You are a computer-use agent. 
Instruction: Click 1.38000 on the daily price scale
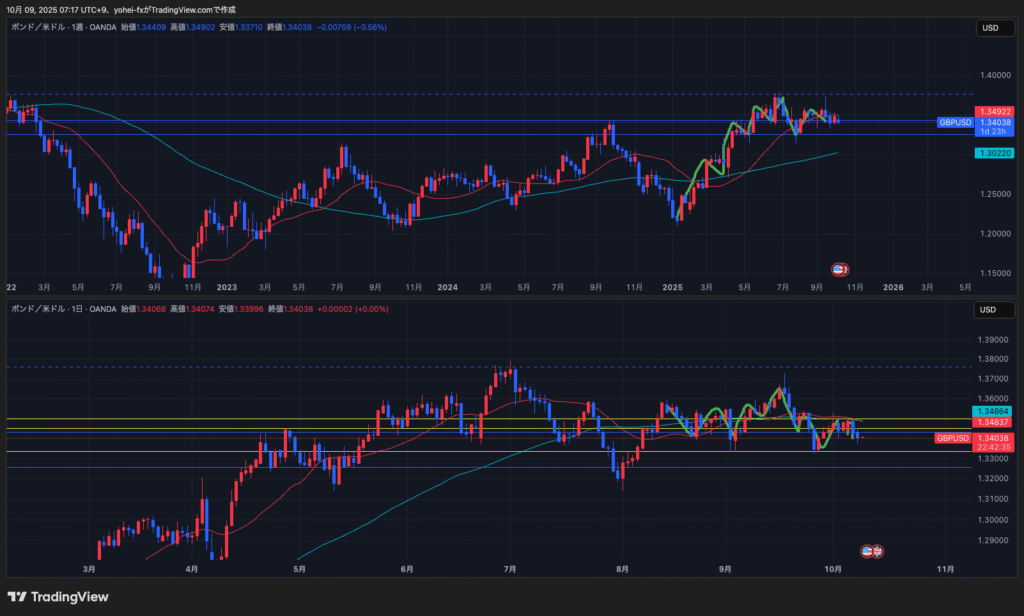click(x=994, y=358)
